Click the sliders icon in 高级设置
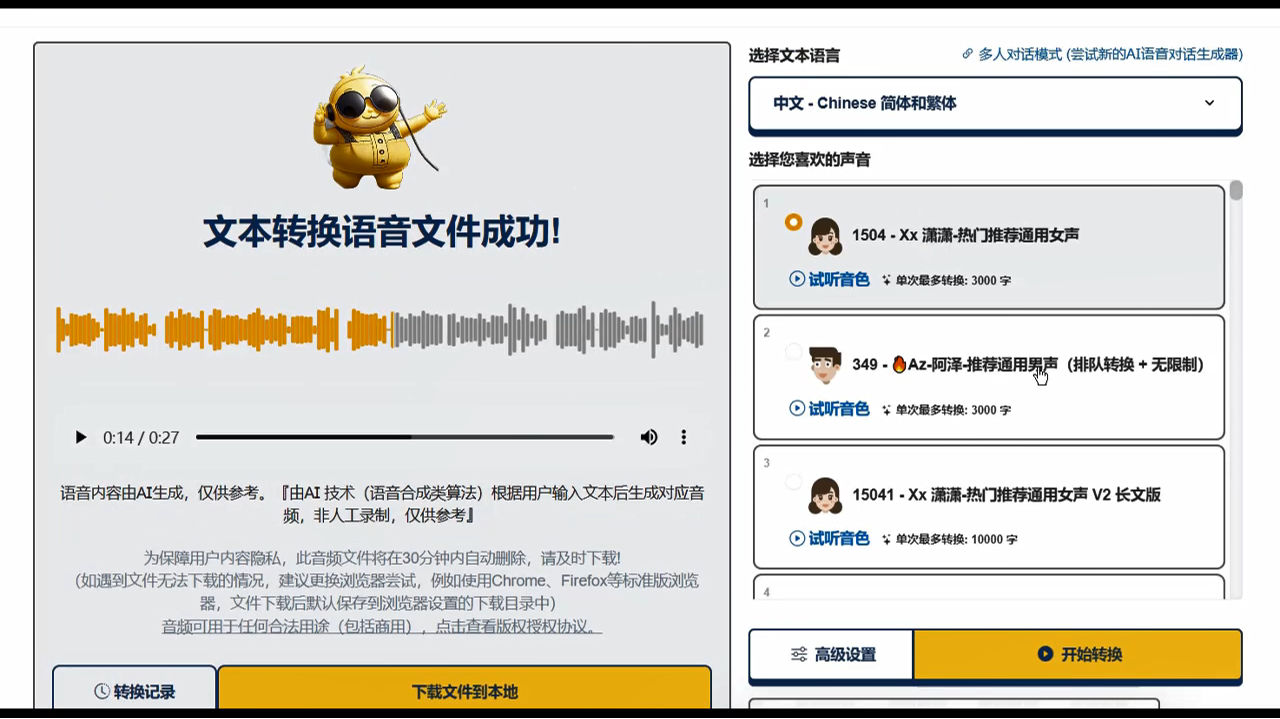 pyautogui.click(x=799, y=654)
